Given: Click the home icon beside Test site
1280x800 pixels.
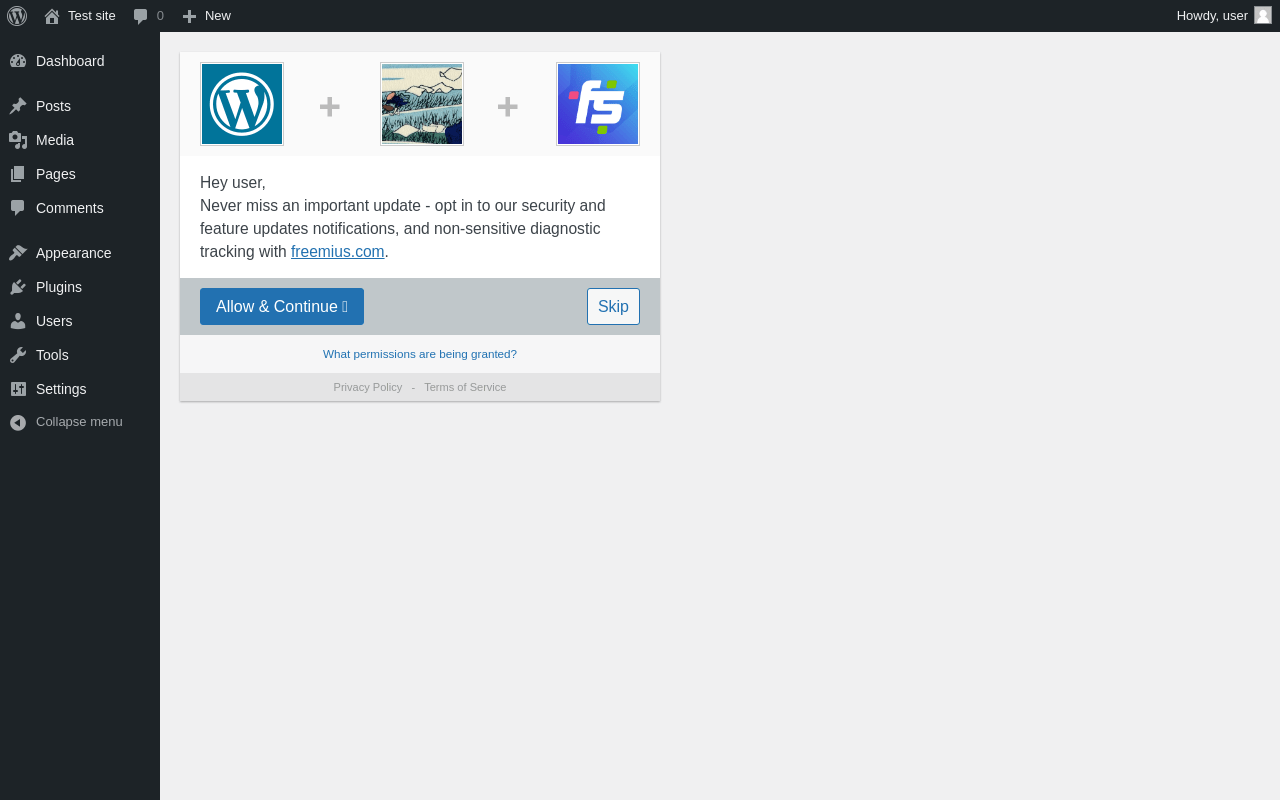Looking at the screenshot, I should pos(52,16).
